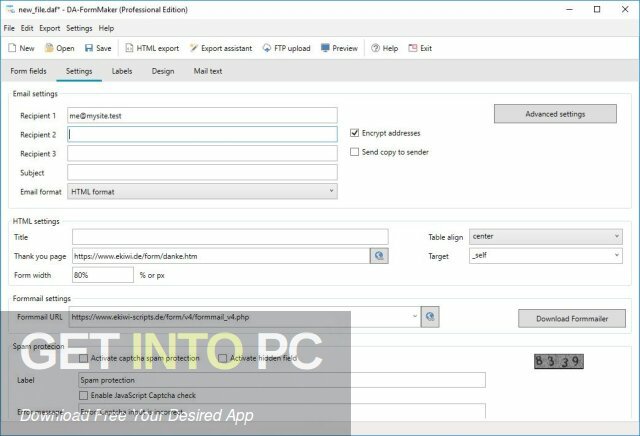
Task: Expand the Formmail URL combo box
Action: coord(415,317)
